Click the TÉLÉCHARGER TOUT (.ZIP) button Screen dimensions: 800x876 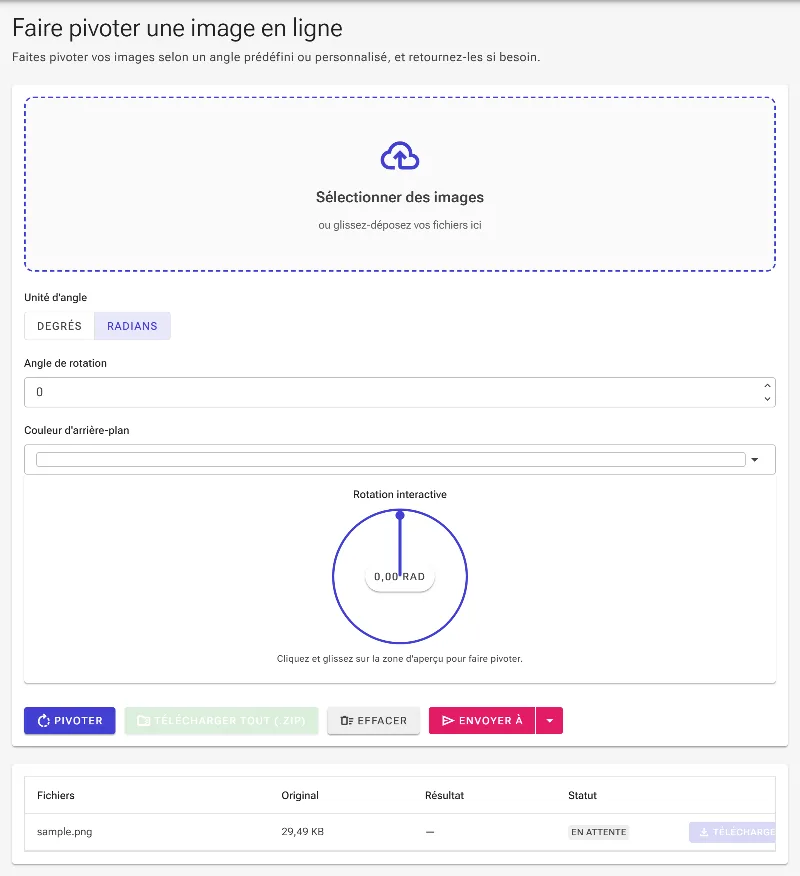pyautogui.click(x=221, y=721)
